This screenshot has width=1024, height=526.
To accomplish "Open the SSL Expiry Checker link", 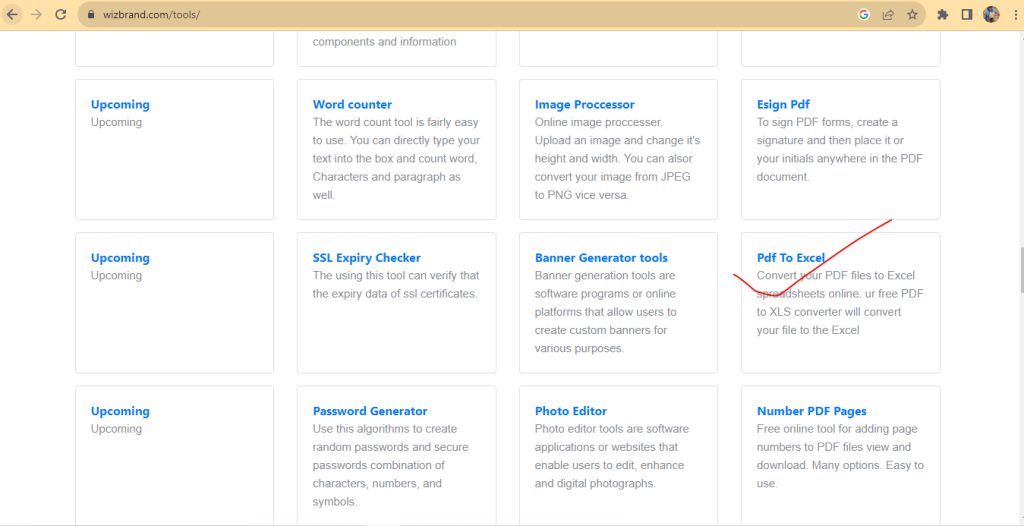I will tap(366, 257).
